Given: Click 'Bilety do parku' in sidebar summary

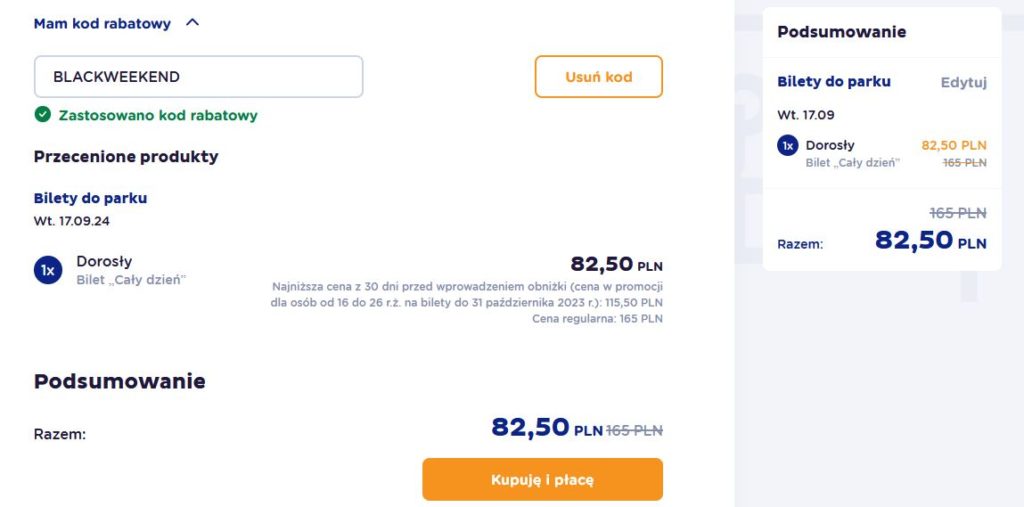Looking at the screenshot, I should click(833, 82).
